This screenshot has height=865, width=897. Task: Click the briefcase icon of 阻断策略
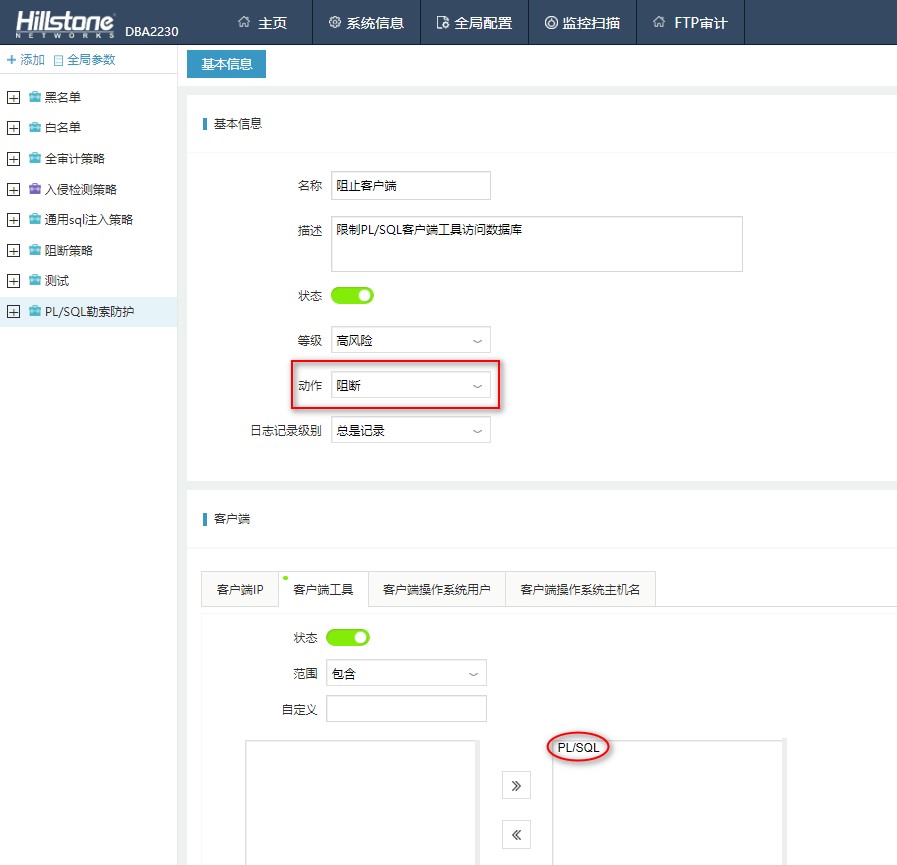[35, 250]
